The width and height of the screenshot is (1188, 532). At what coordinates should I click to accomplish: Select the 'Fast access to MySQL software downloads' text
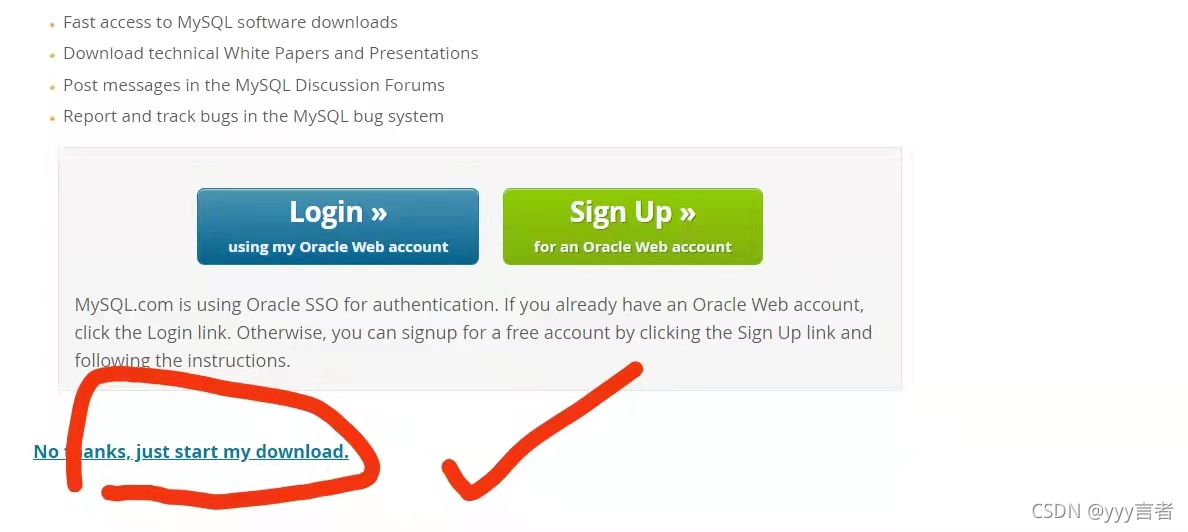tap(230, 23)
